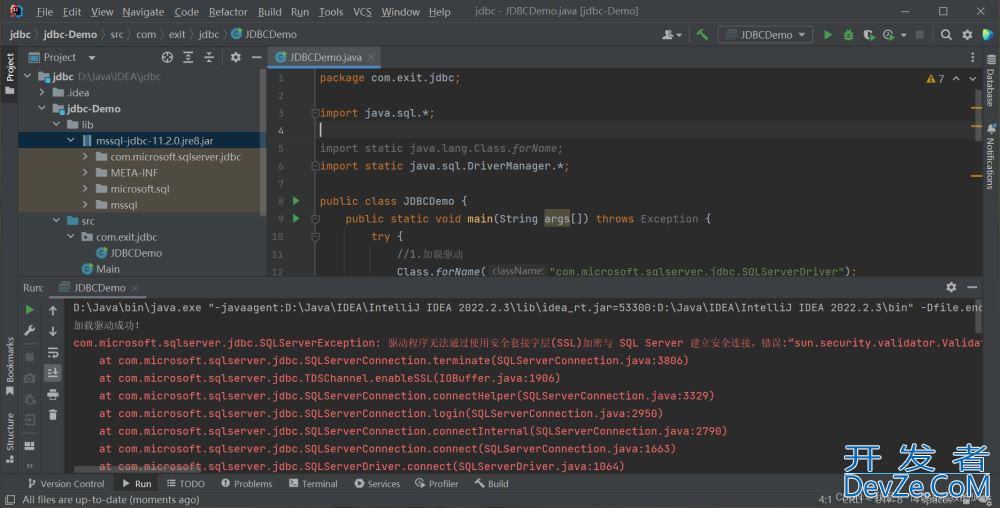The image size is (1000, 508).
Task: Expand com.microsoft.sqlserver.jdbc package
Action: (x=85, y=156)
